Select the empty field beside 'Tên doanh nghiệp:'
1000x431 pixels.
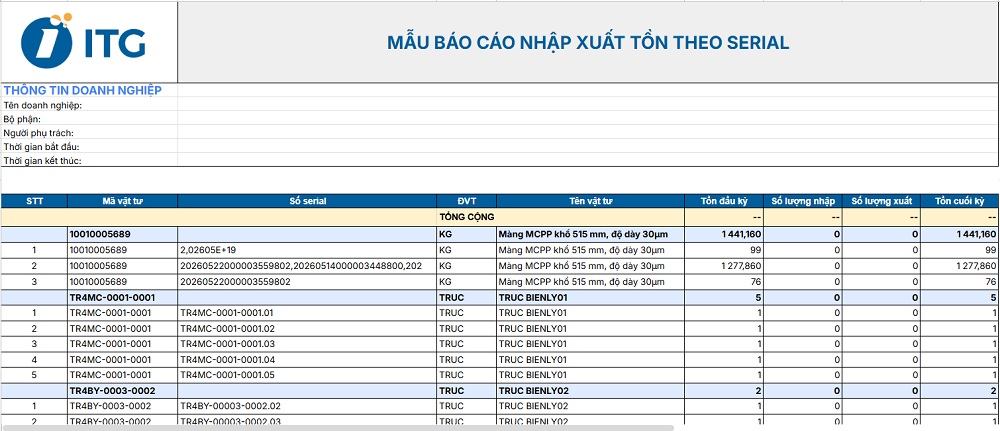[x=588, y=105]
